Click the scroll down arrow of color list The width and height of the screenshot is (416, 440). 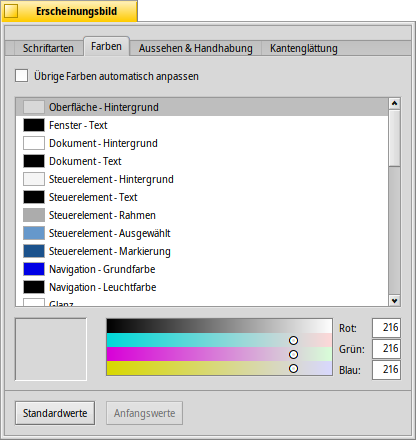pos(395,301)
